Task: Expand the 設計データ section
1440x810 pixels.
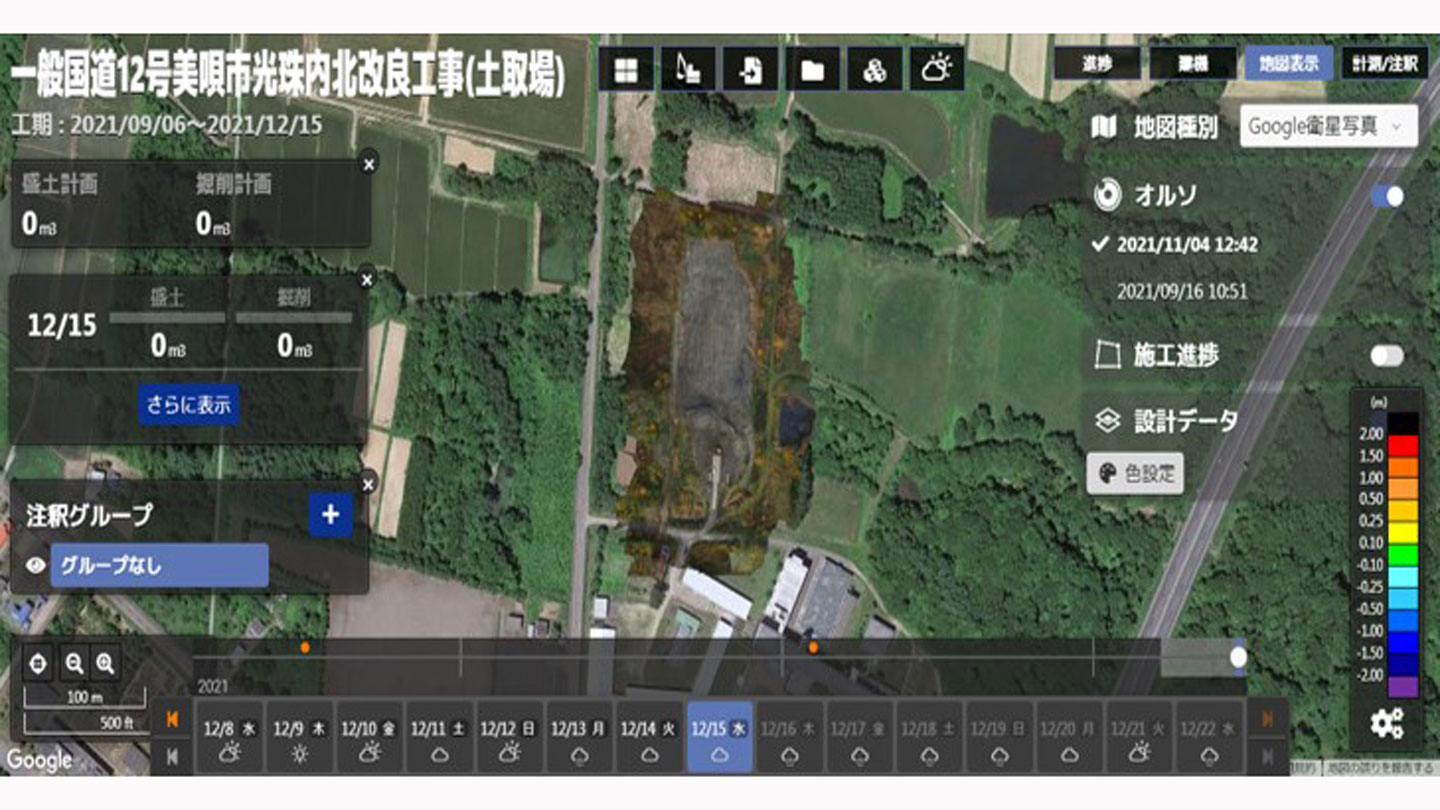Action: coord(1185,421)
